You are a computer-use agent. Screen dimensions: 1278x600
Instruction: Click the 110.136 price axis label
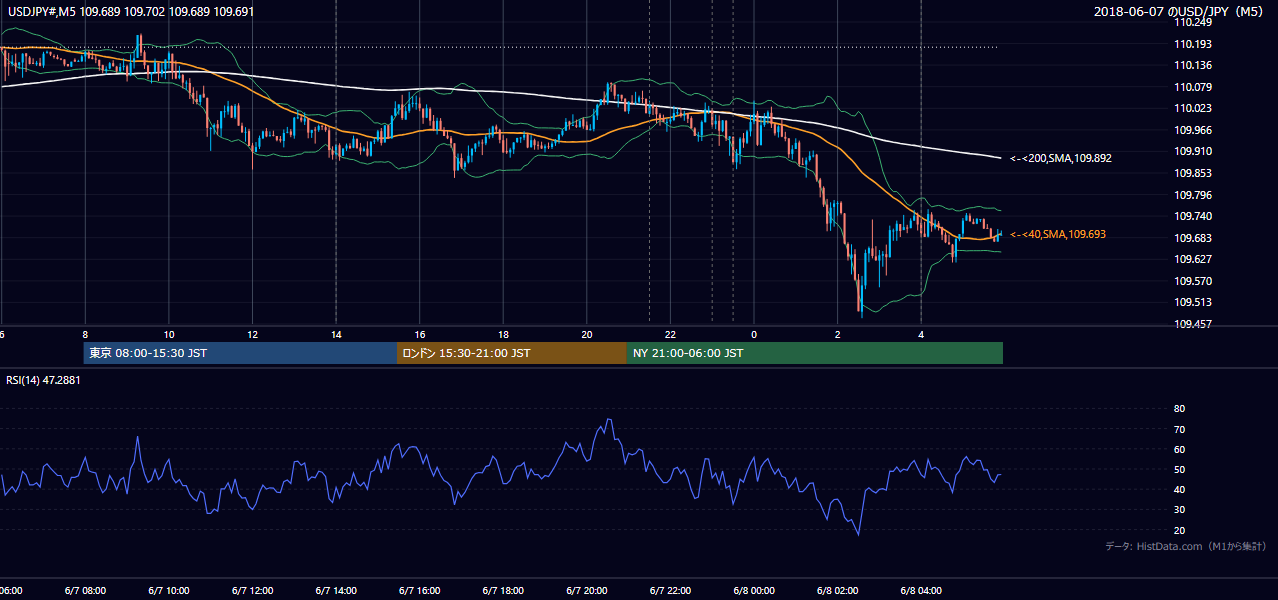coord(1193,66)
